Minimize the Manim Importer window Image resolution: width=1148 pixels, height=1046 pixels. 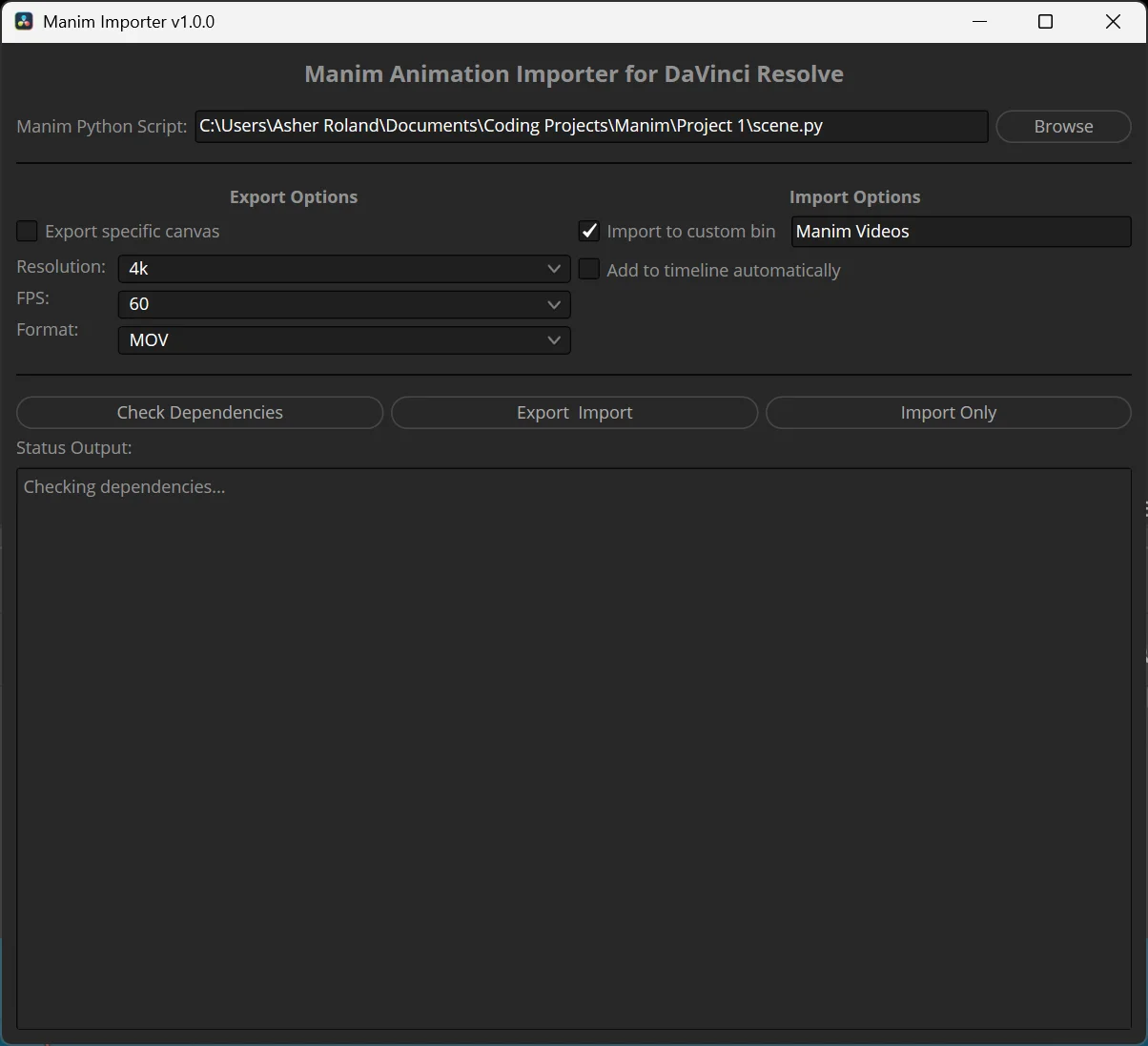979,21
